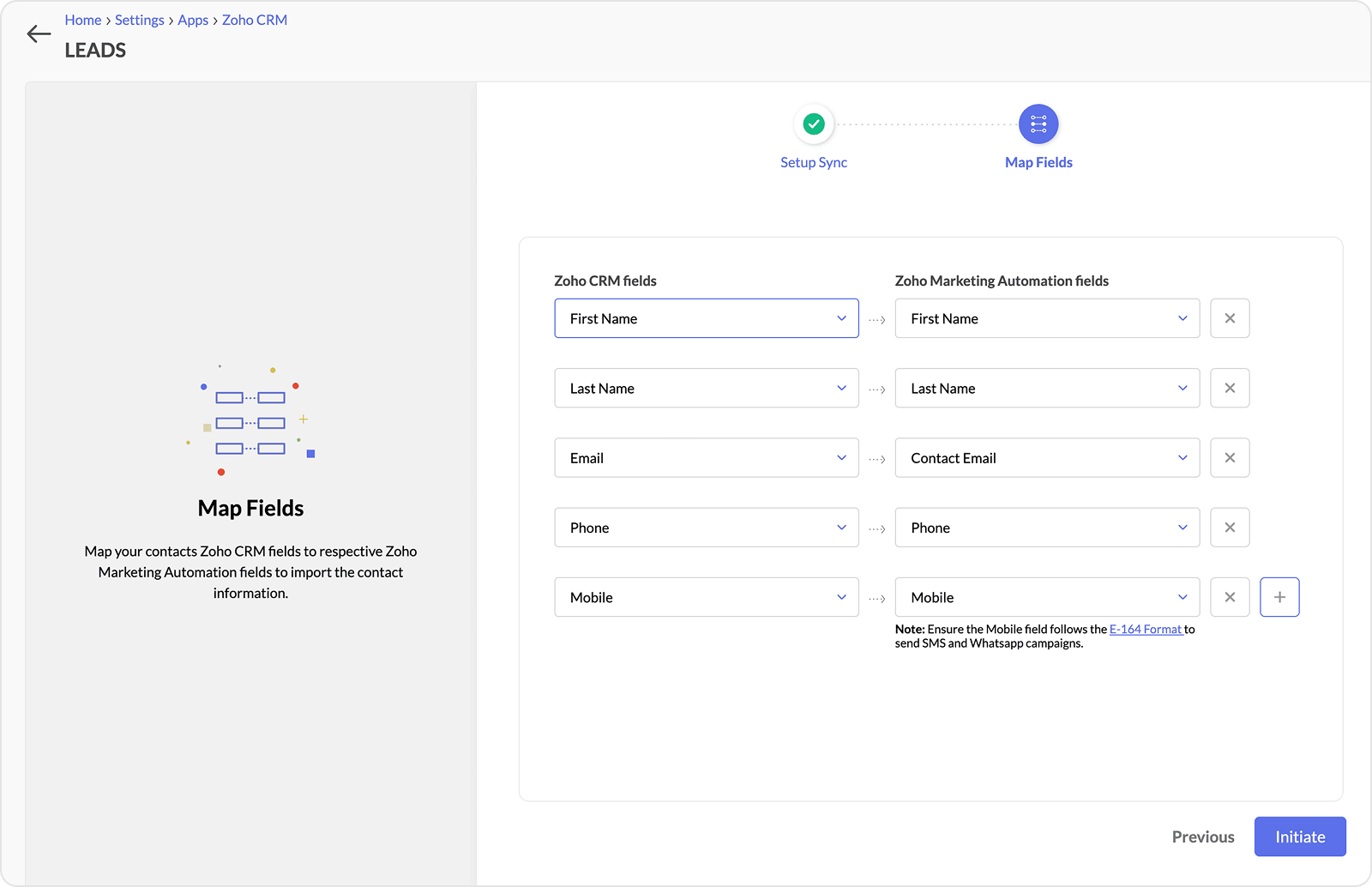Click the Zoho Marketing Automation fields heading

pos(1002,281)
